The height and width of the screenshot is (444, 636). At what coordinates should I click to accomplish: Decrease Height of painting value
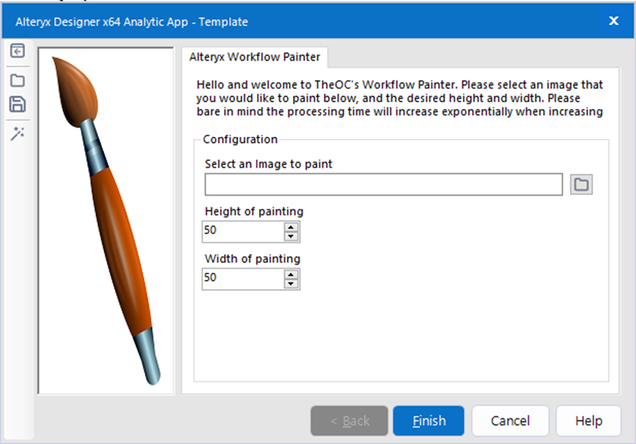(291, 236)
